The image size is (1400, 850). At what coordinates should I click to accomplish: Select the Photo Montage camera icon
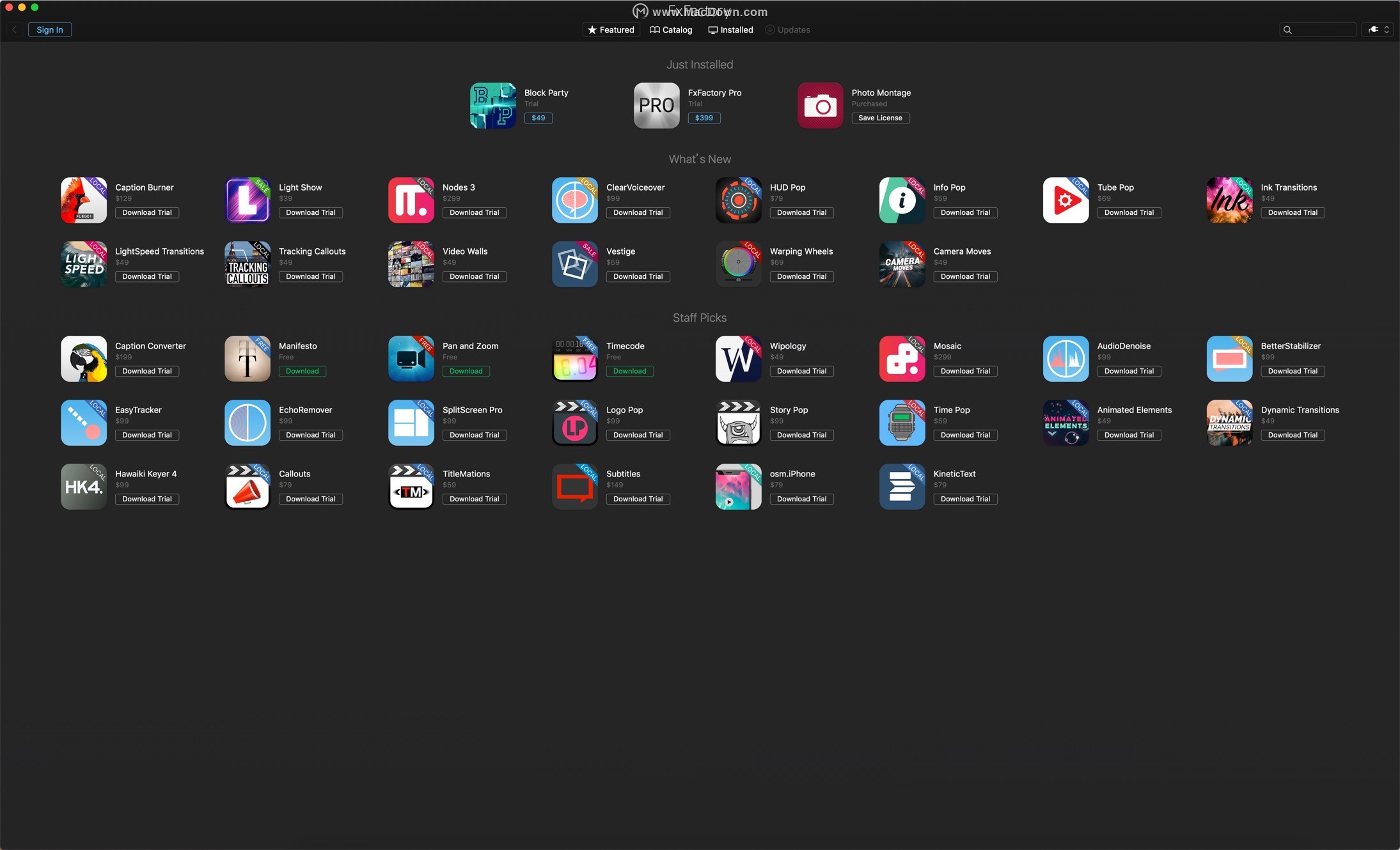point(820,106)
